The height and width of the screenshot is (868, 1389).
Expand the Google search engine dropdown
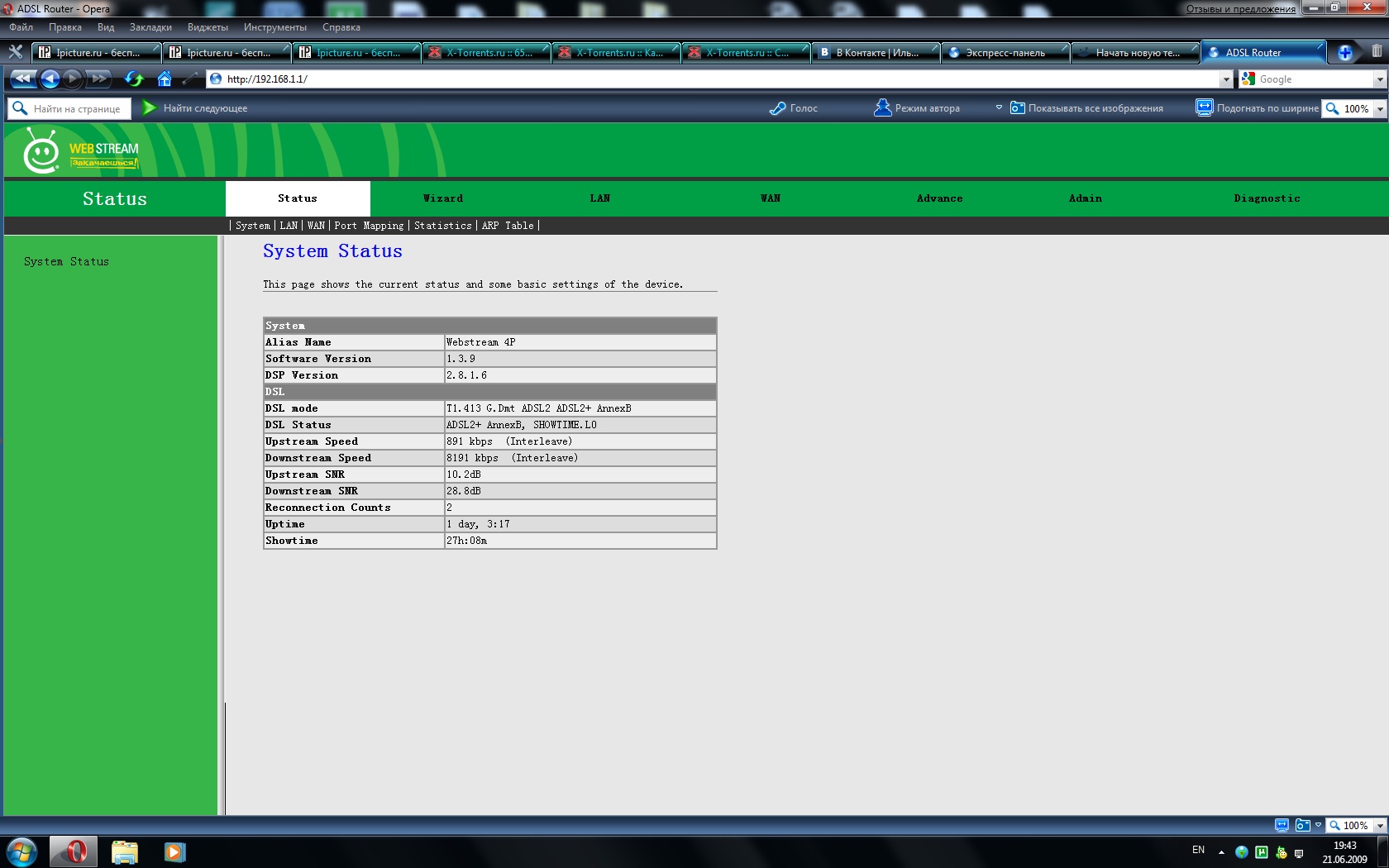click(x=1379, y=79)
